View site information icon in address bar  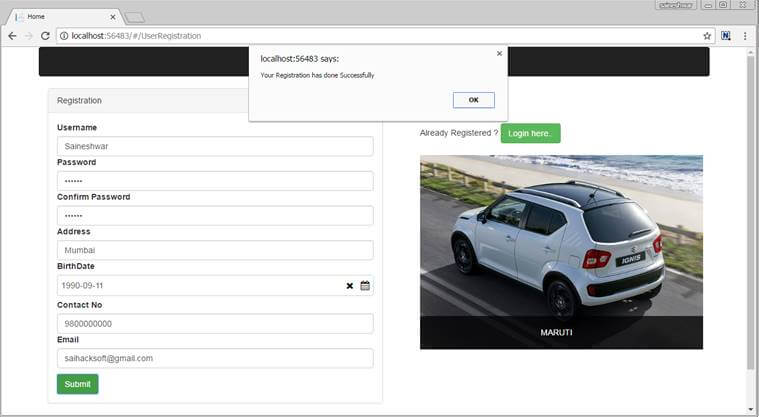click(64, 36)
